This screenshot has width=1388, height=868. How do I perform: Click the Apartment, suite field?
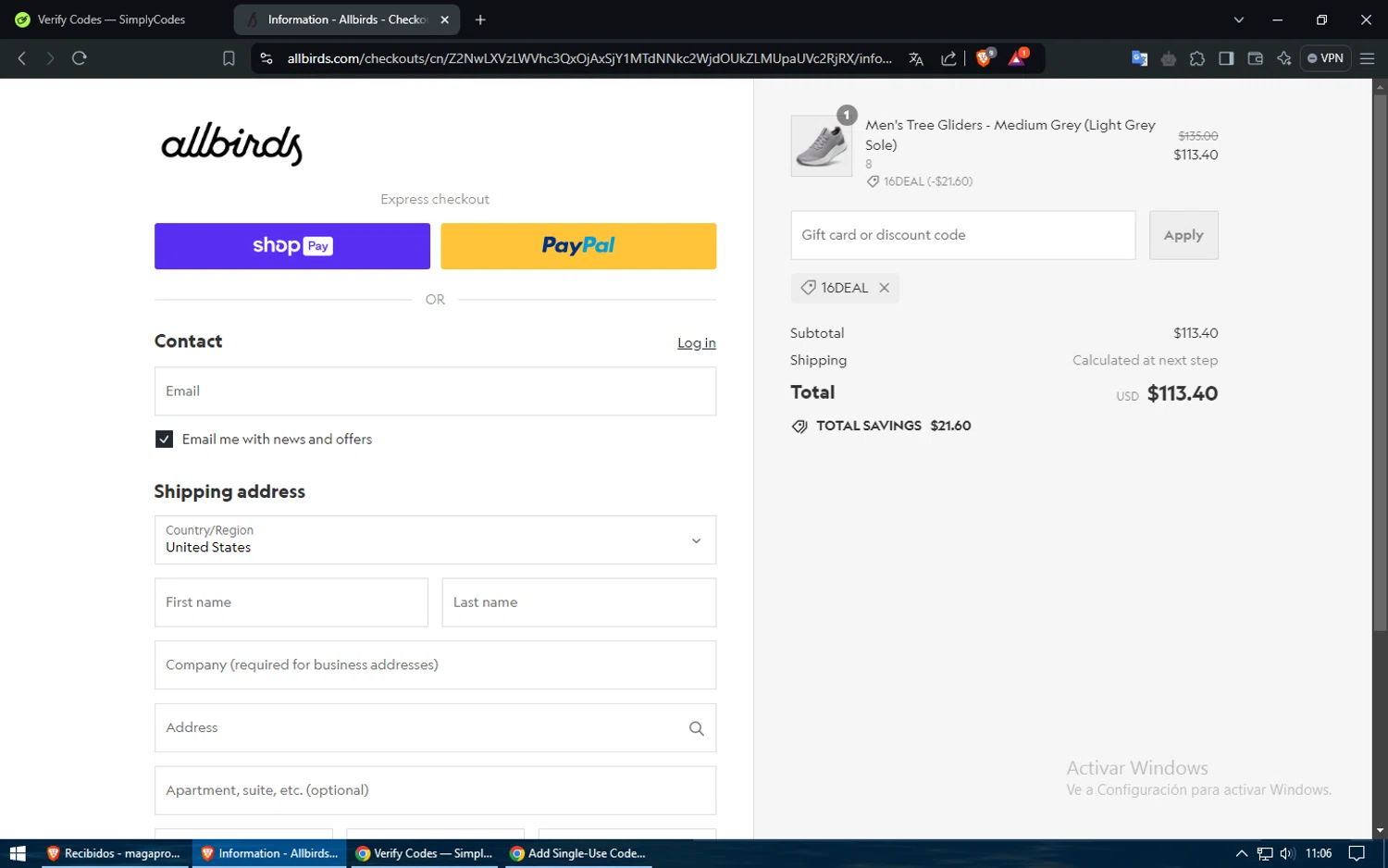pyautogui.click(x=435, y=790)
